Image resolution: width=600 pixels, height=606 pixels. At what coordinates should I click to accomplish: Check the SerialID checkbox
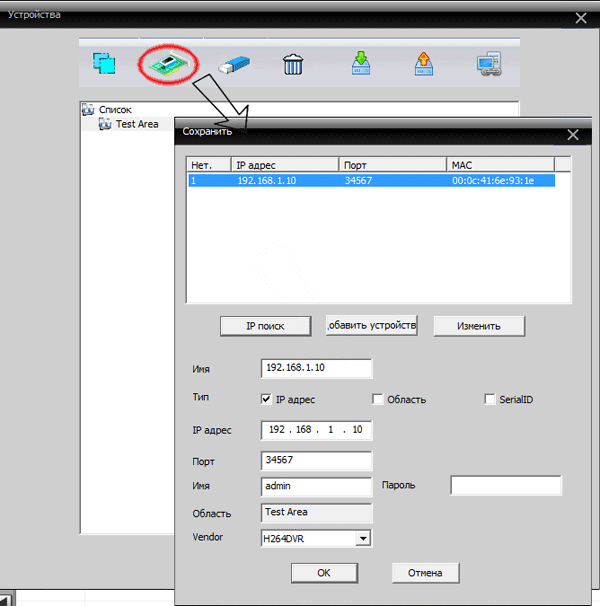[489, 399]
